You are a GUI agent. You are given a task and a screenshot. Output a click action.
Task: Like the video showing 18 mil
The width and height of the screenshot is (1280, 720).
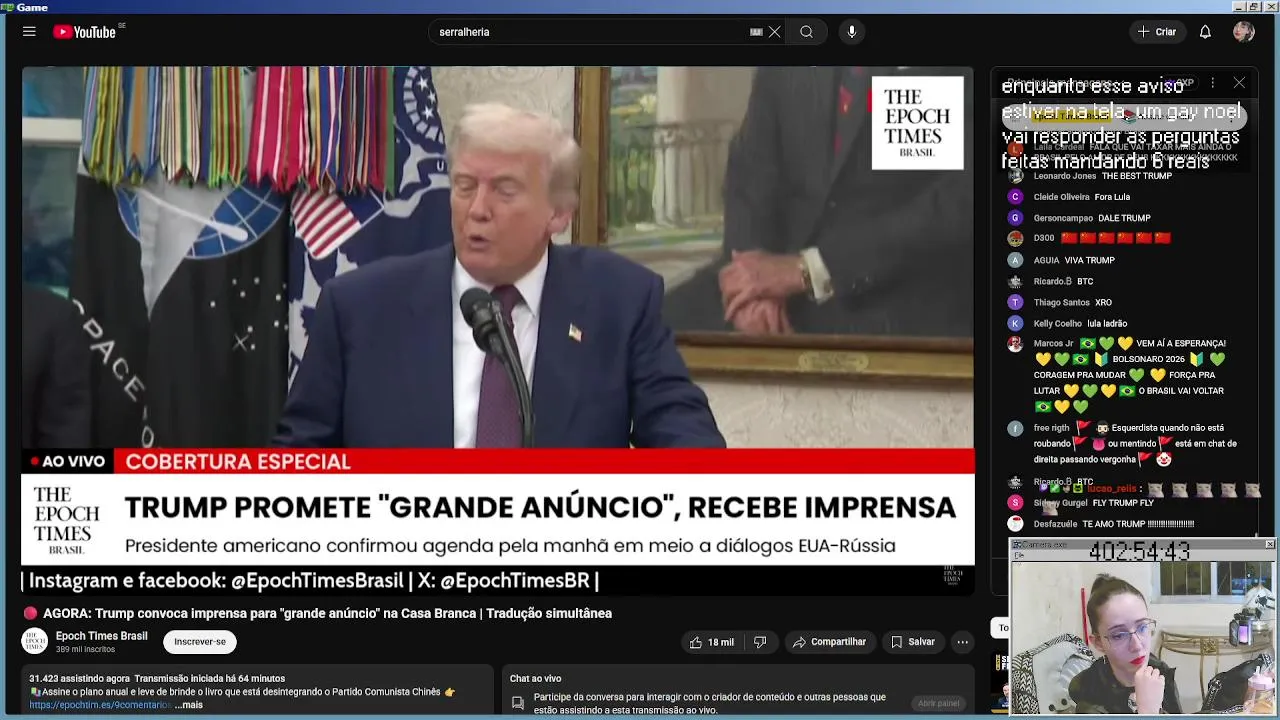(711, 642)
